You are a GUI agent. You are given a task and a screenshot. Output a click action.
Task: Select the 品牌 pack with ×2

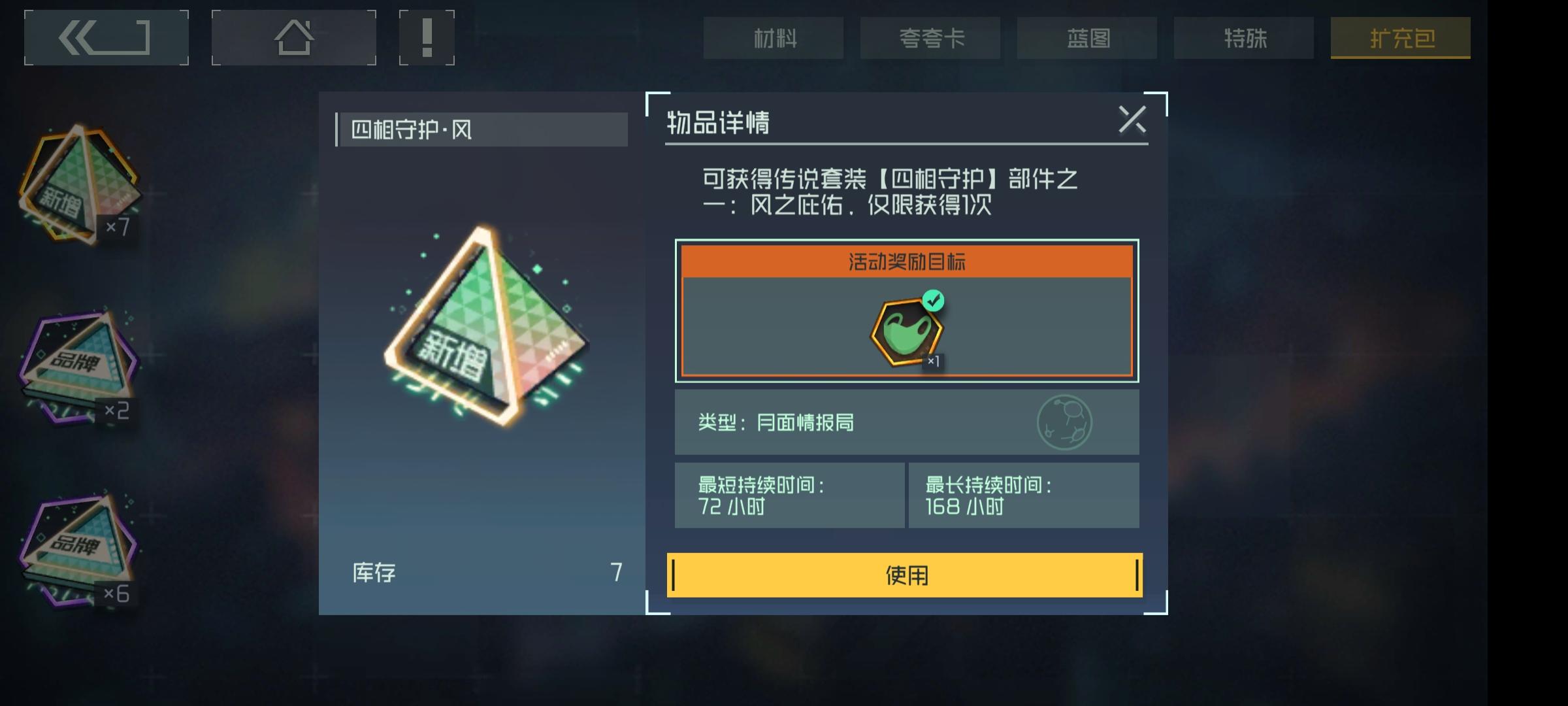point(80,366)
